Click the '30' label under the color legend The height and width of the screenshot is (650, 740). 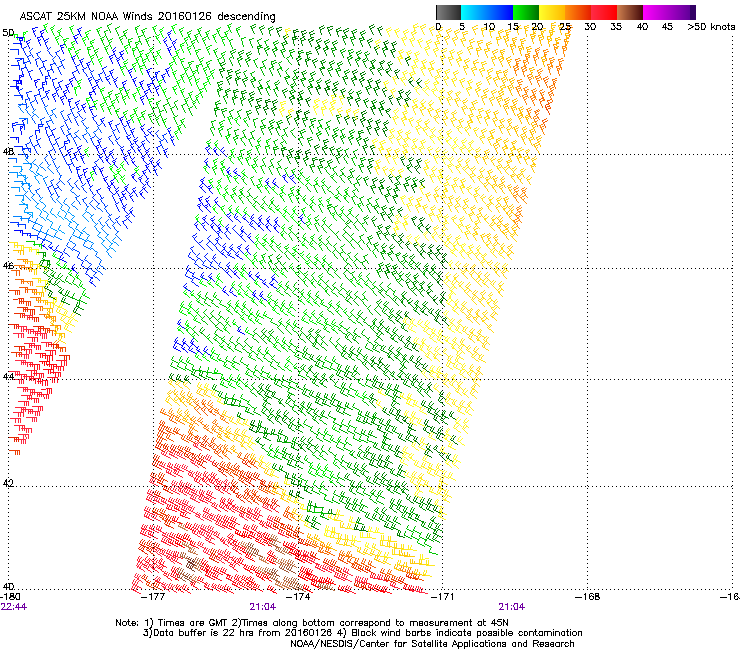tap(590, 27)
